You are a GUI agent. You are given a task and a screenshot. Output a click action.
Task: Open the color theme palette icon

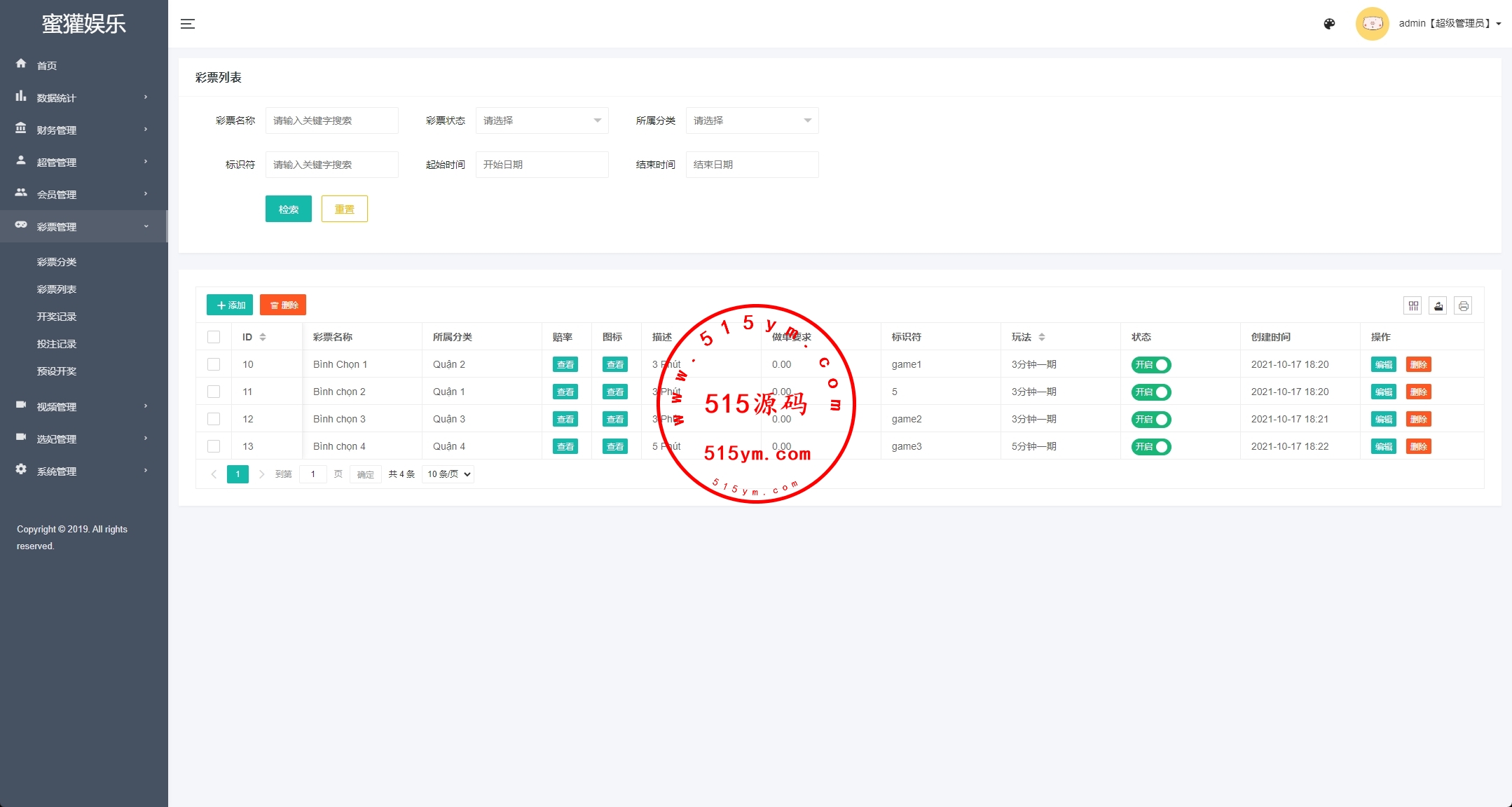pyautogui.click(x=1329, y=24)
